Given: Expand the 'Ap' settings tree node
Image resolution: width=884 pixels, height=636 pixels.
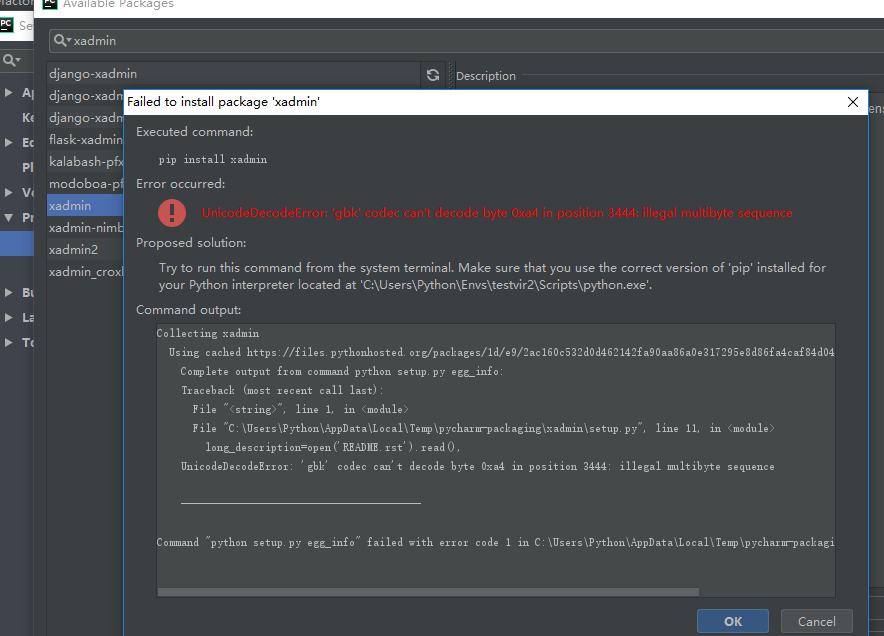Looking at the screenshot, I should click(x=8, y=92).
